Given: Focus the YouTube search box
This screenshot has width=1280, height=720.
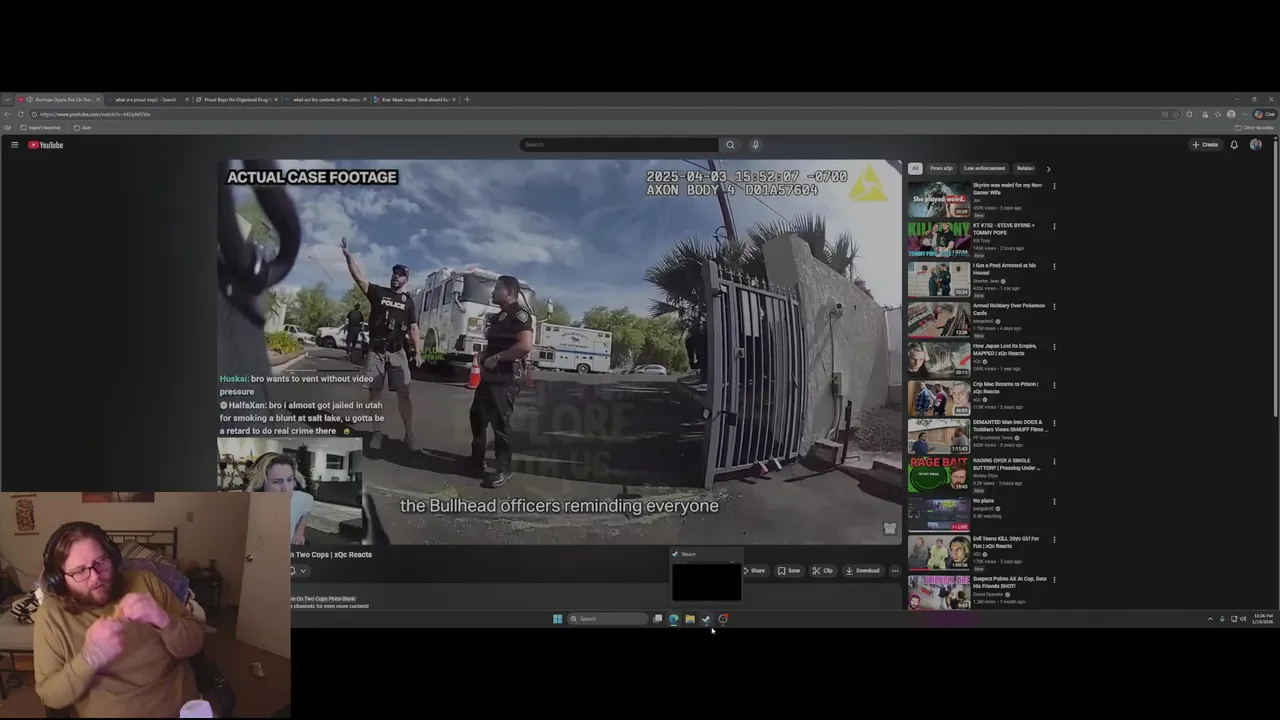Looking at the screenshot, I should (619, 145).
